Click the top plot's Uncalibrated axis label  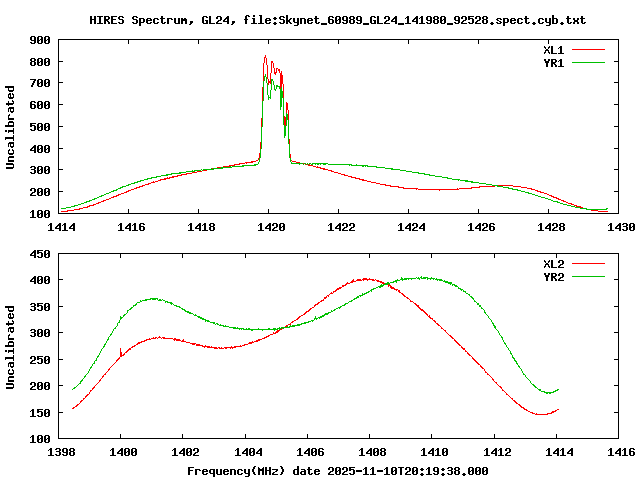(10, 127)
